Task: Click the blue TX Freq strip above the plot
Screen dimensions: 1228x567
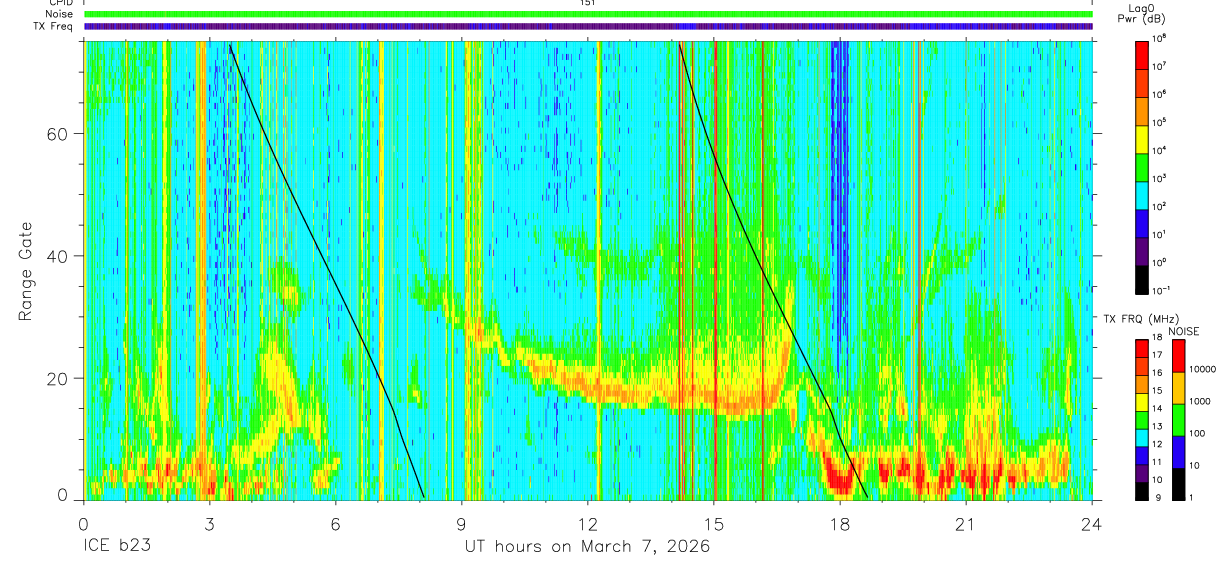Action: 588,26
